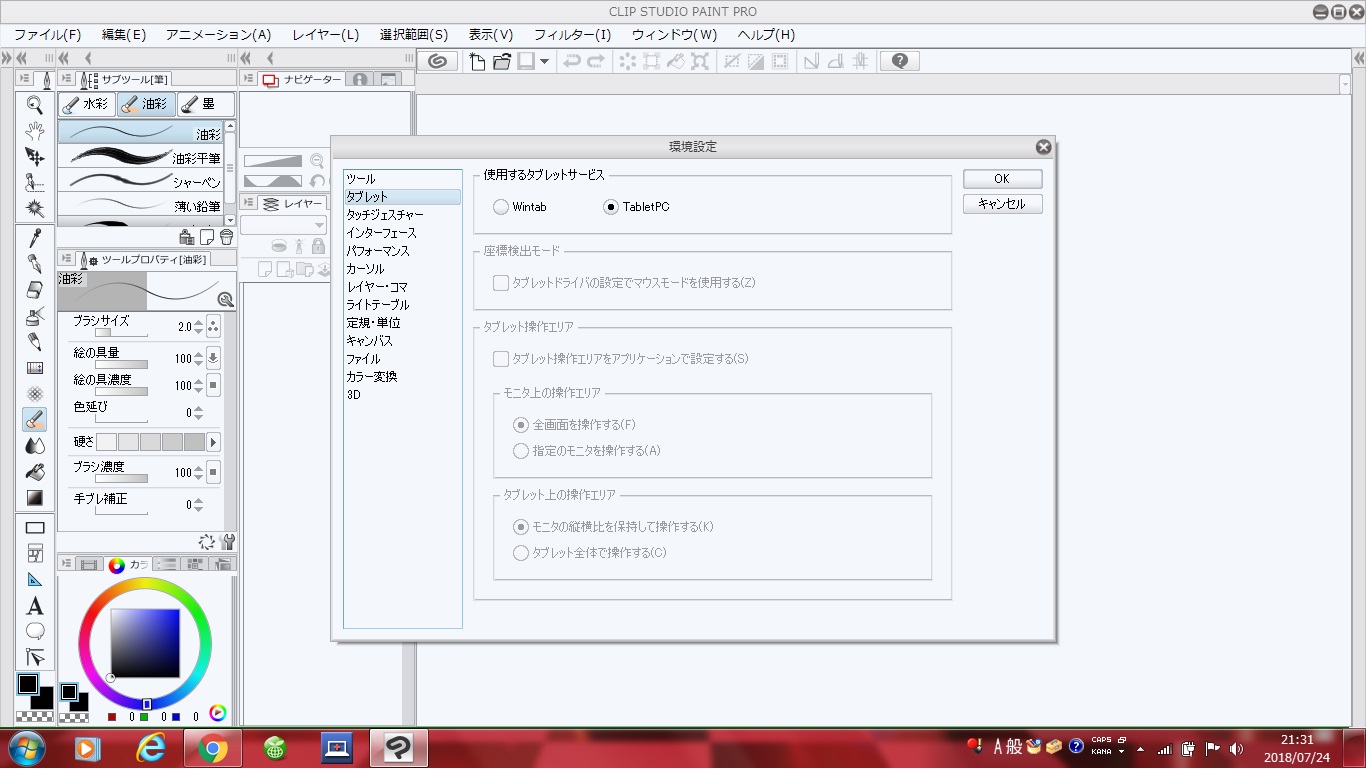Expand the save dropdown arrow in toolbar
Image resolution: width=1366 pixels, height=771 pixels.
[544, 61]
